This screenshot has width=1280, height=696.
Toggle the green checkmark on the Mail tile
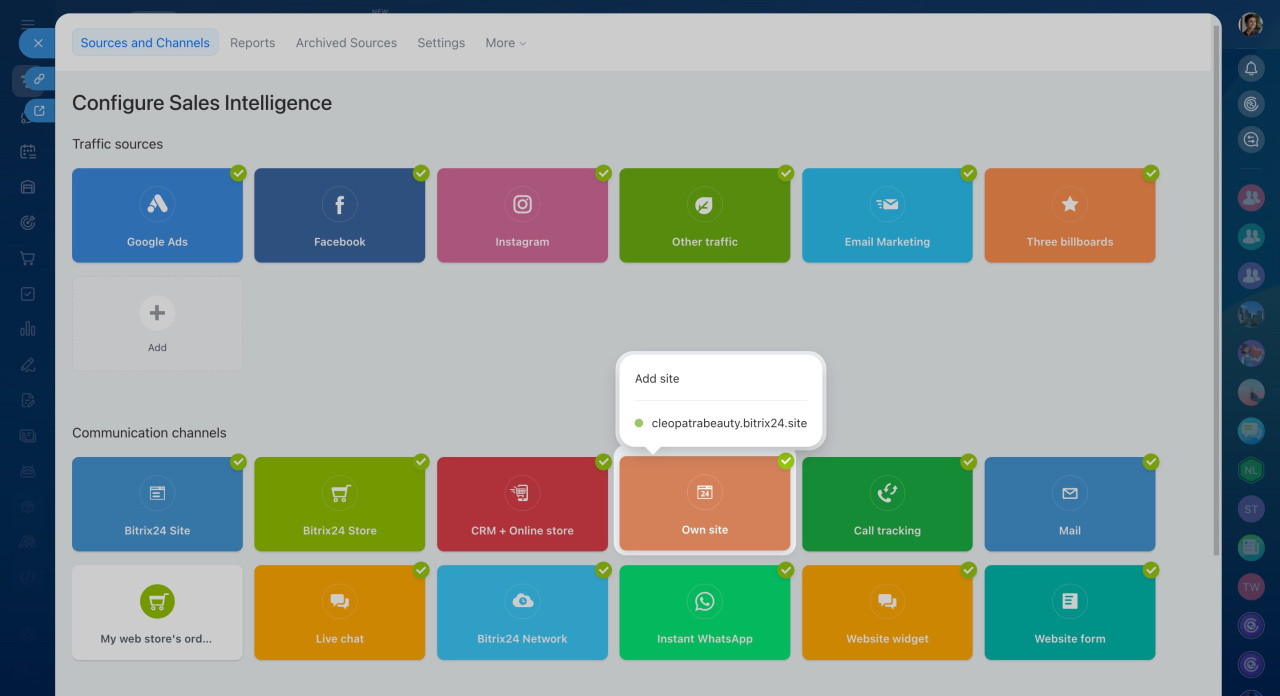pyautogui.click(x=1151, y=462)
